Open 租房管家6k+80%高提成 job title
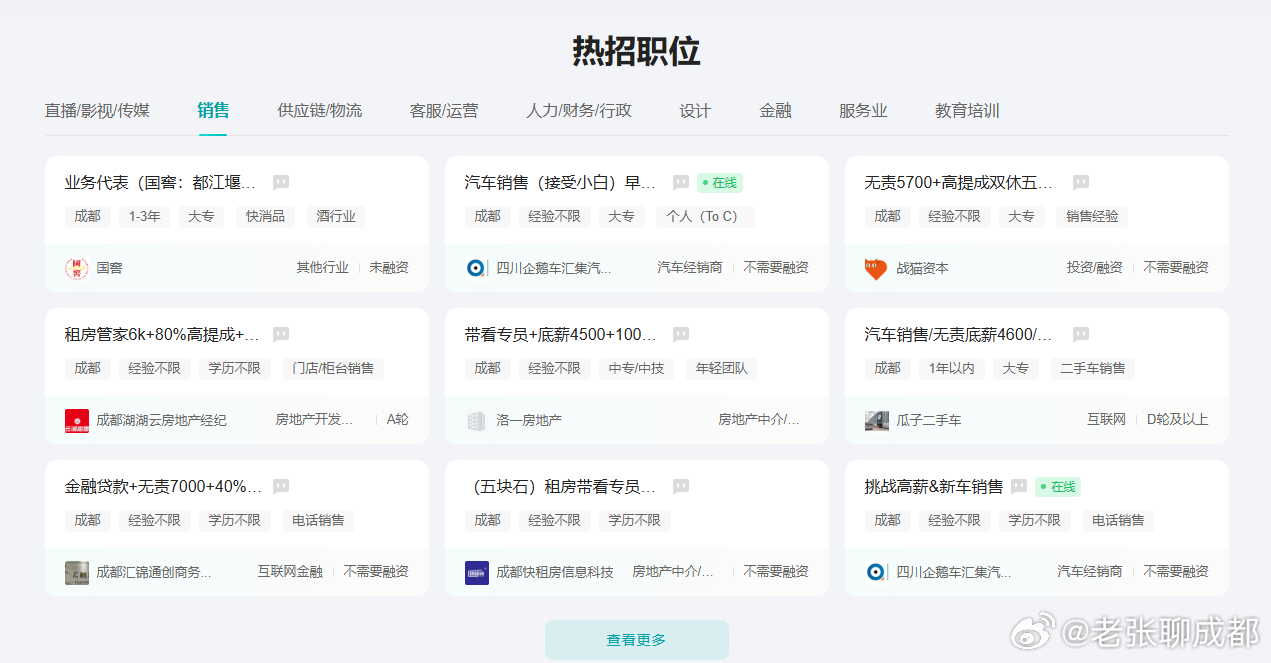Screen dimensions: 1271x663 162,335
